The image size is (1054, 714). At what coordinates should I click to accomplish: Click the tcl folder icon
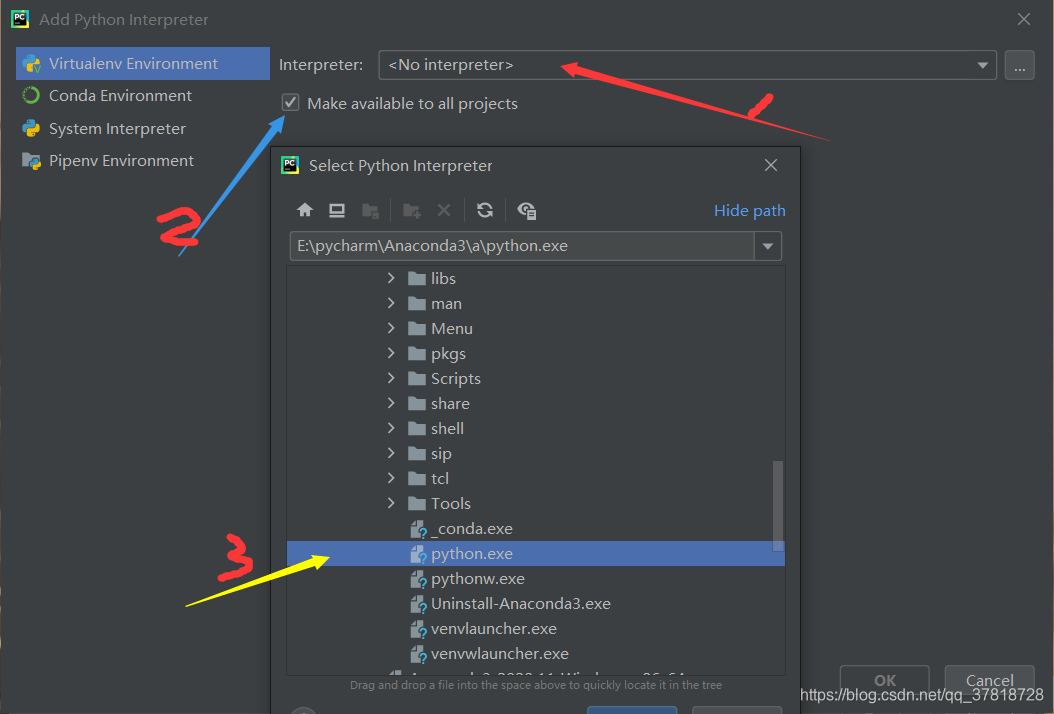pos(417,479)
